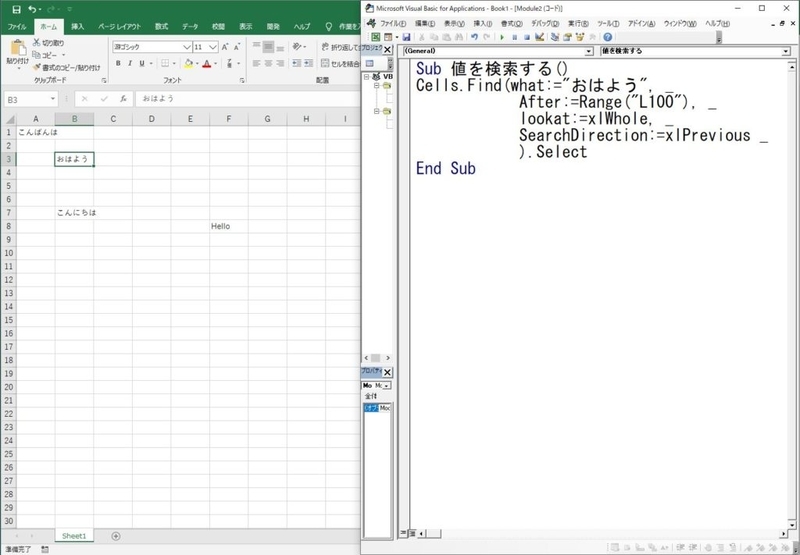800x555 pixels.
Task: Apply yellow fill color bucket
Action: point(188,63)
